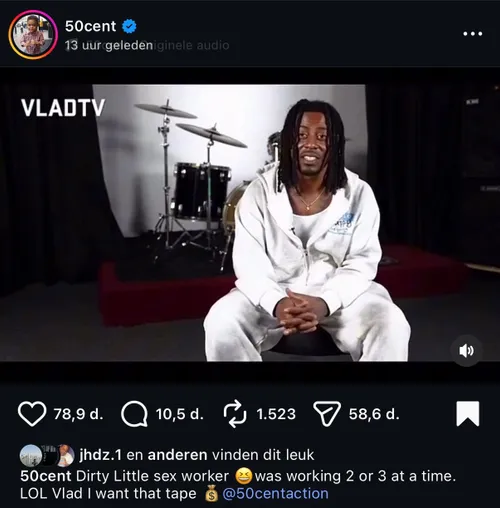Click the liker avatar thumbnails

[x=47, y=456]
